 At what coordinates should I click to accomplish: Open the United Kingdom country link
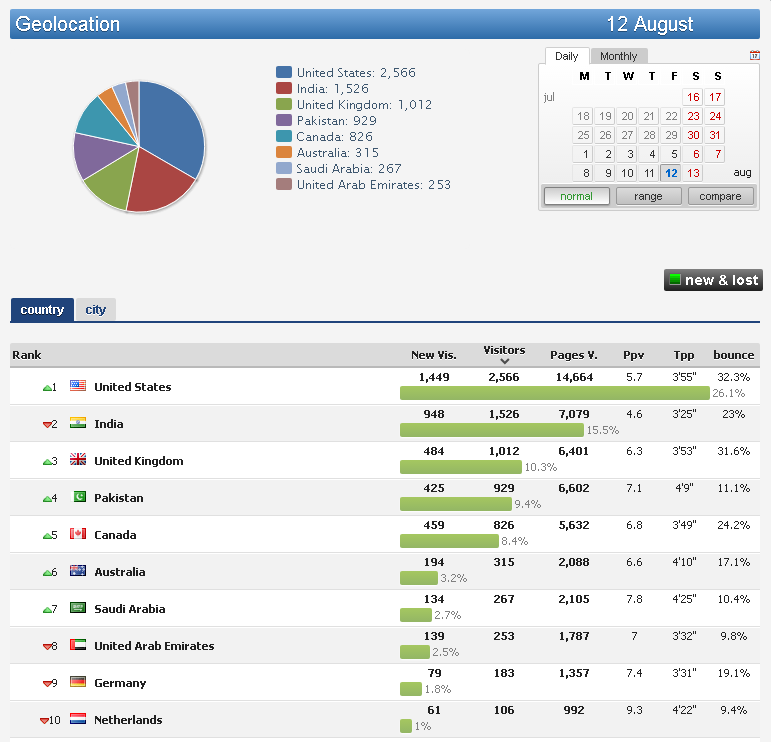tap(138, 461)
